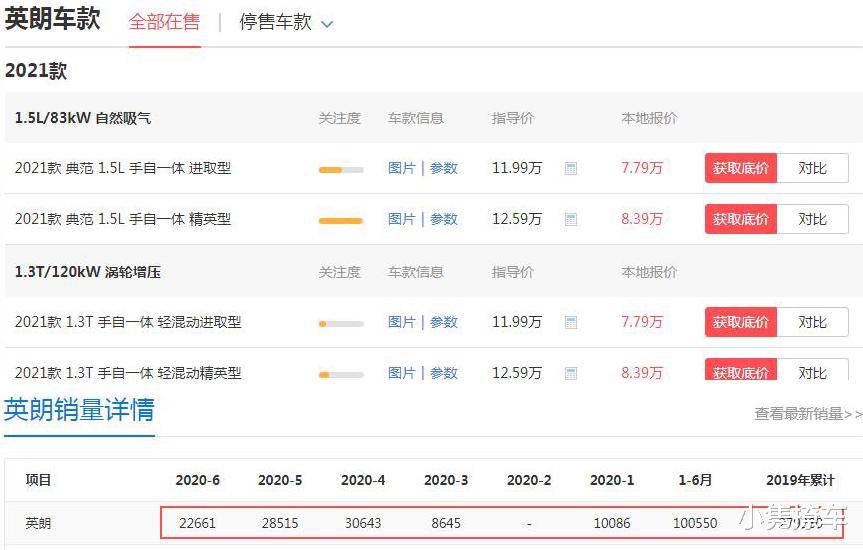Open model 2021款 典范 1.5L 手自一体 进取型
Image resolution: width=863 pixels, height=550 pixels.
(123, 168)
